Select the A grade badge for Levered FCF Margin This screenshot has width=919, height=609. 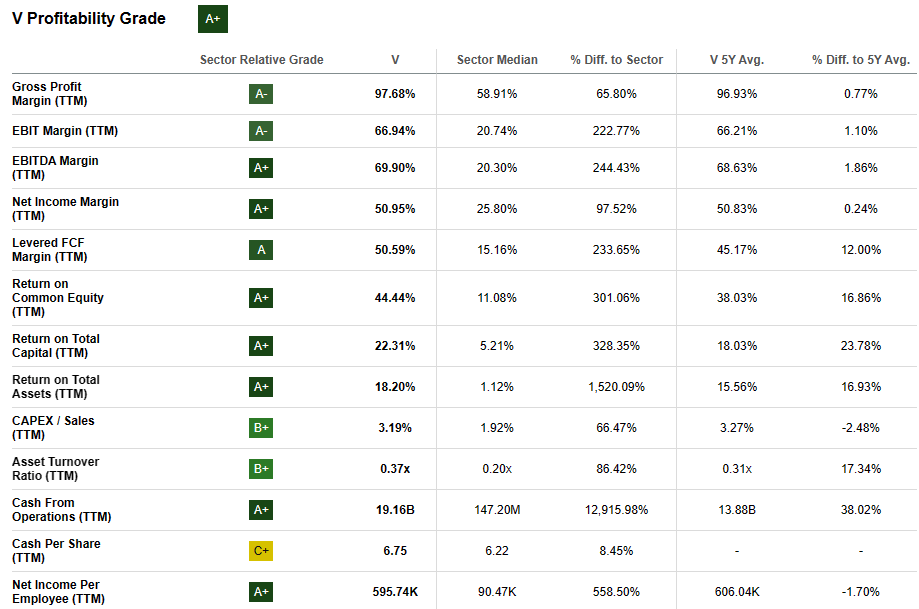[261, 250]
